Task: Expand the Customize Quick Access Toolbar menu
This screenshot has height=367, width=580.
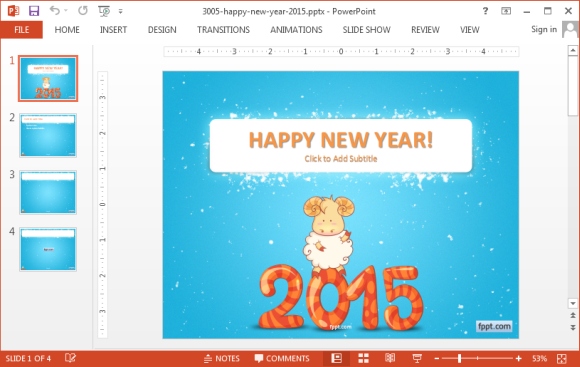Action: tap(121, 11)
